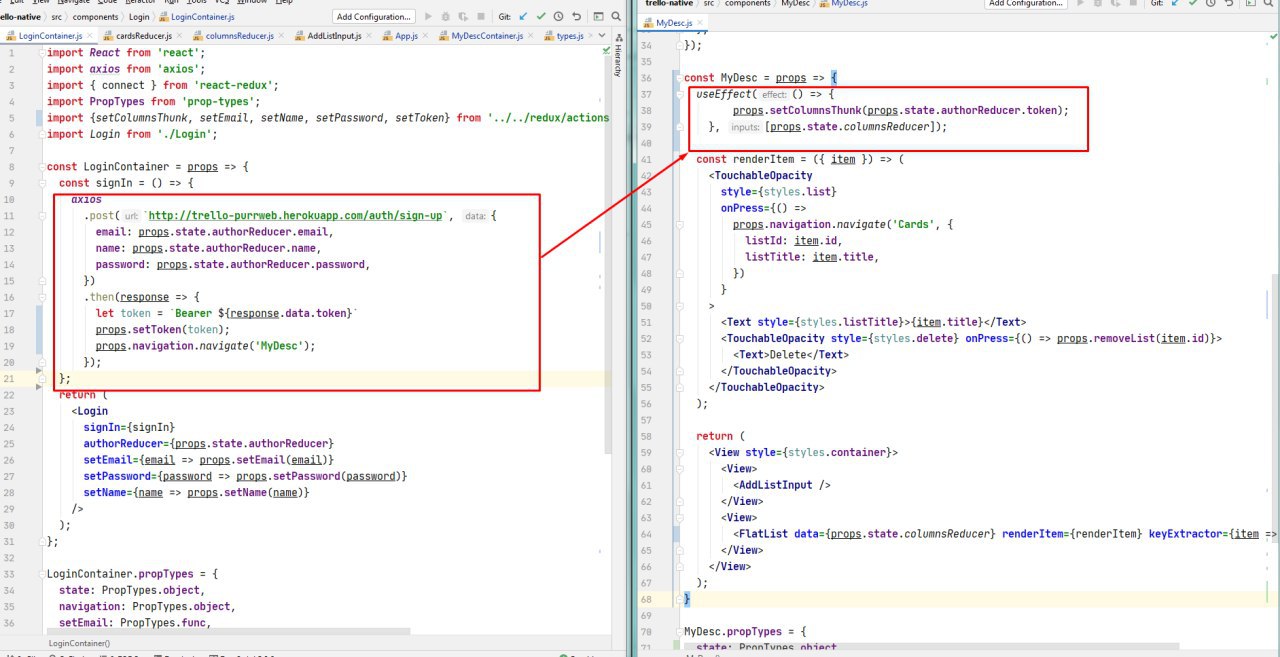The width and height of the screenshot is (1280, 657).
Task: Close the cardsReducer.js tab
Action: tap(179, 36)
